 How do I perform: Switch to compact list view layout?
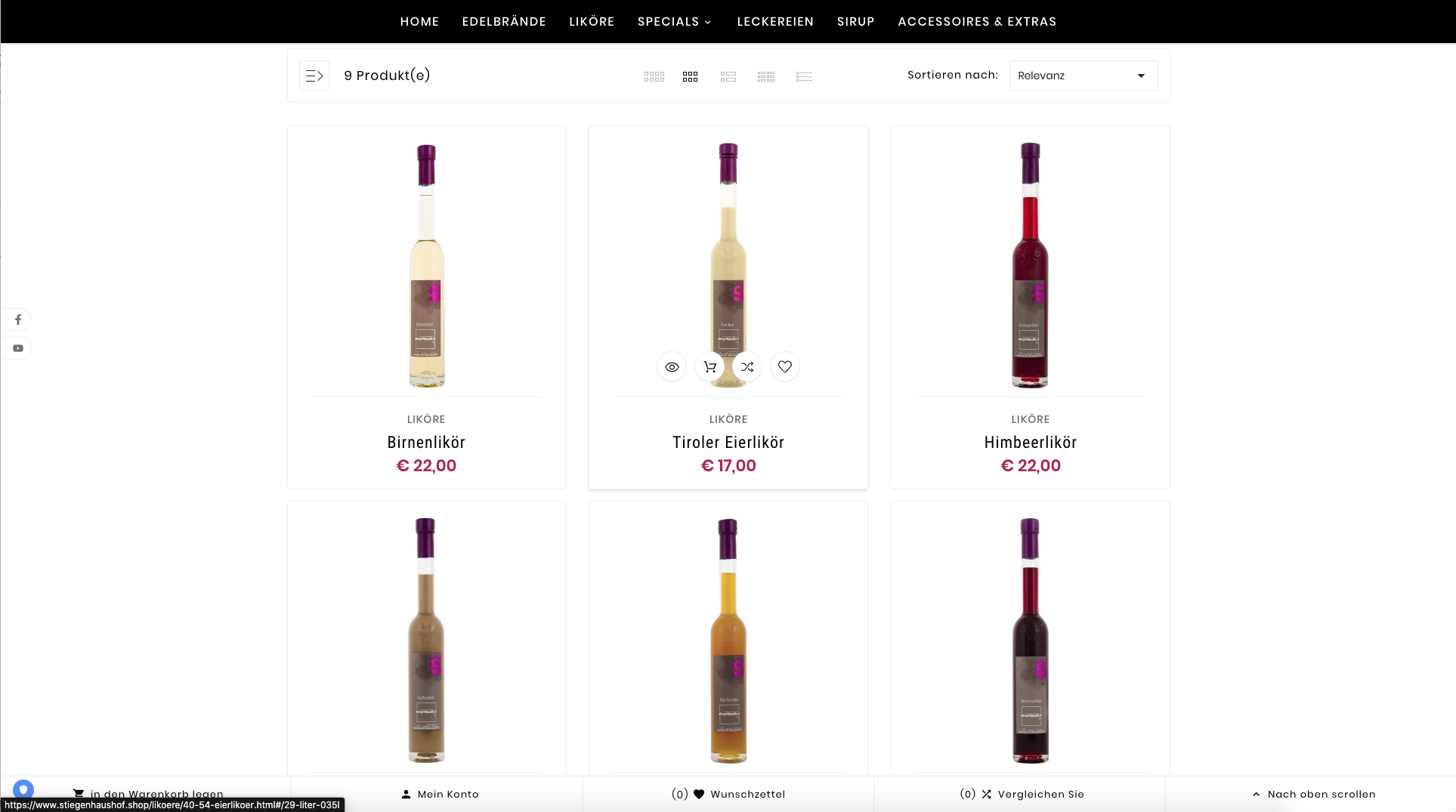point(804,76)
